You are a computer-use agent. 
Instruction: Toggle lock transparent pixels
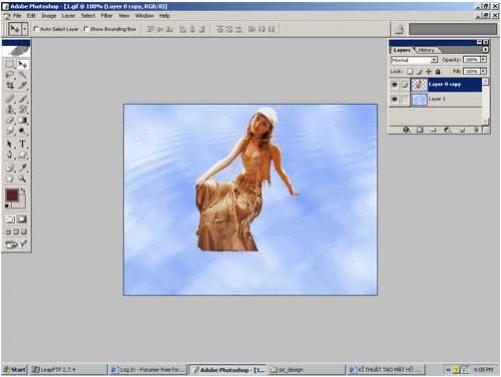pyautogui.click(x=410, y=71)
